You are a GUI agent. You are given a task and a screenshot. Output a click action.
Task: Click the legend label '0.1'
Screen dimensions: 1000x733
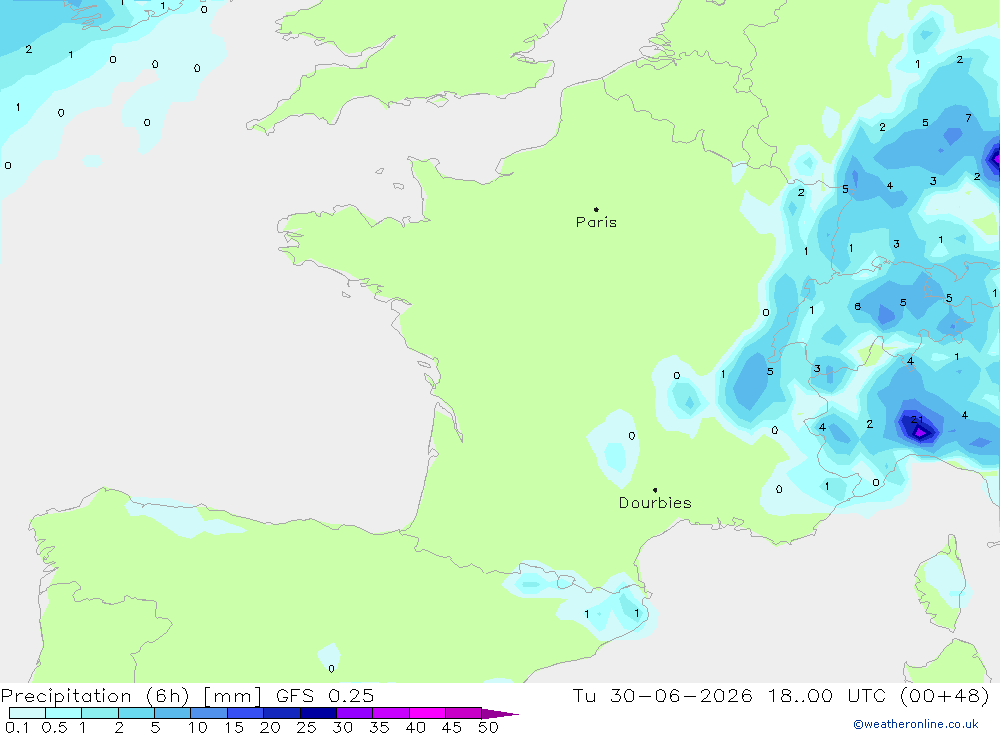click(x=17, y=727)
